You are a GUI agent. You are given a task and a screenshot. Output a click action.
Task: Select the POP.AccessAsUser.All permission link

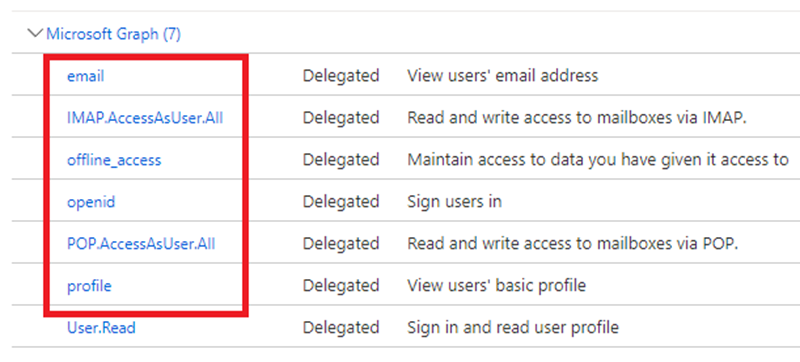[141, 244]
